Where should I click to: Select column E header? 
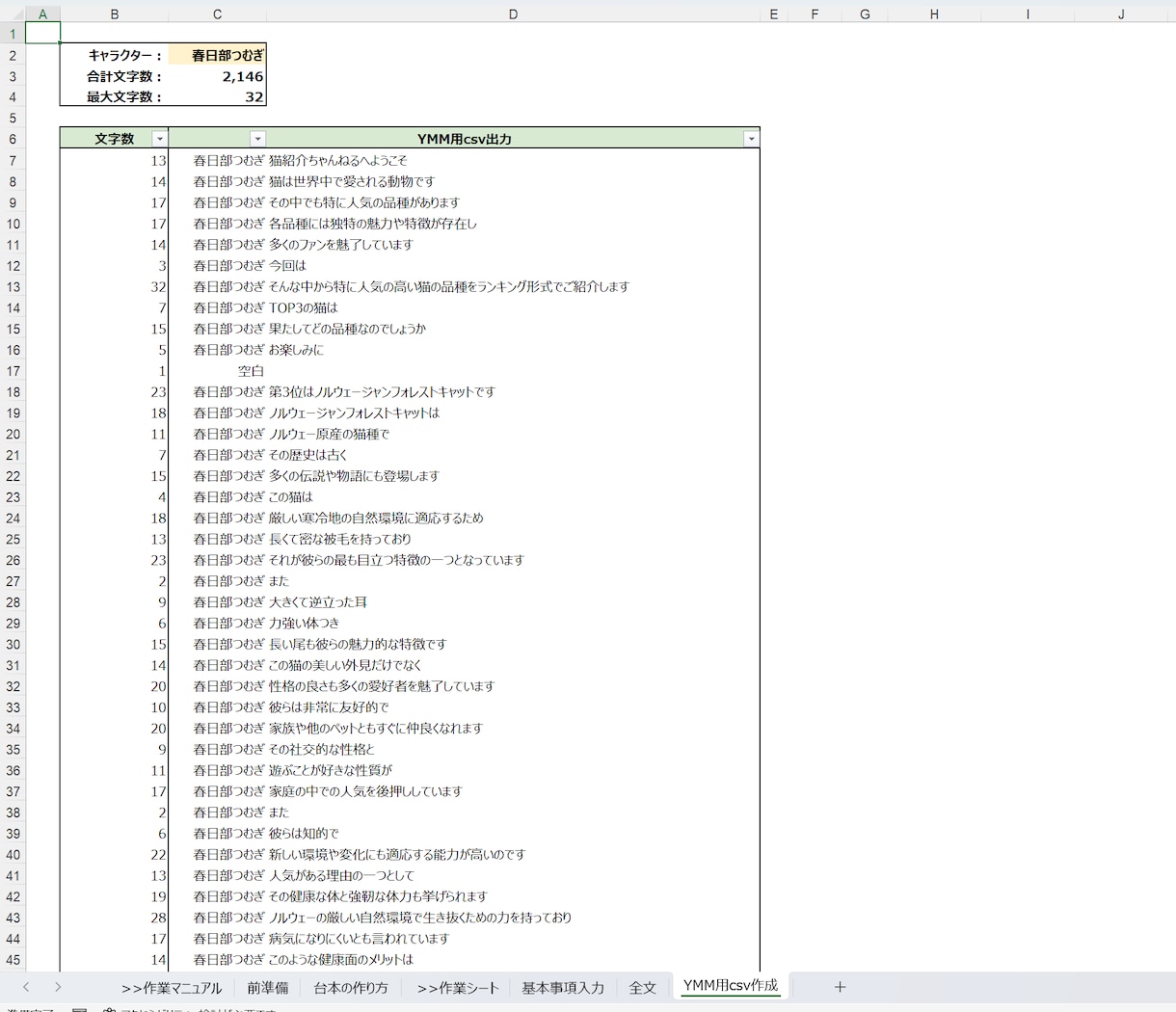click(774, 13)
